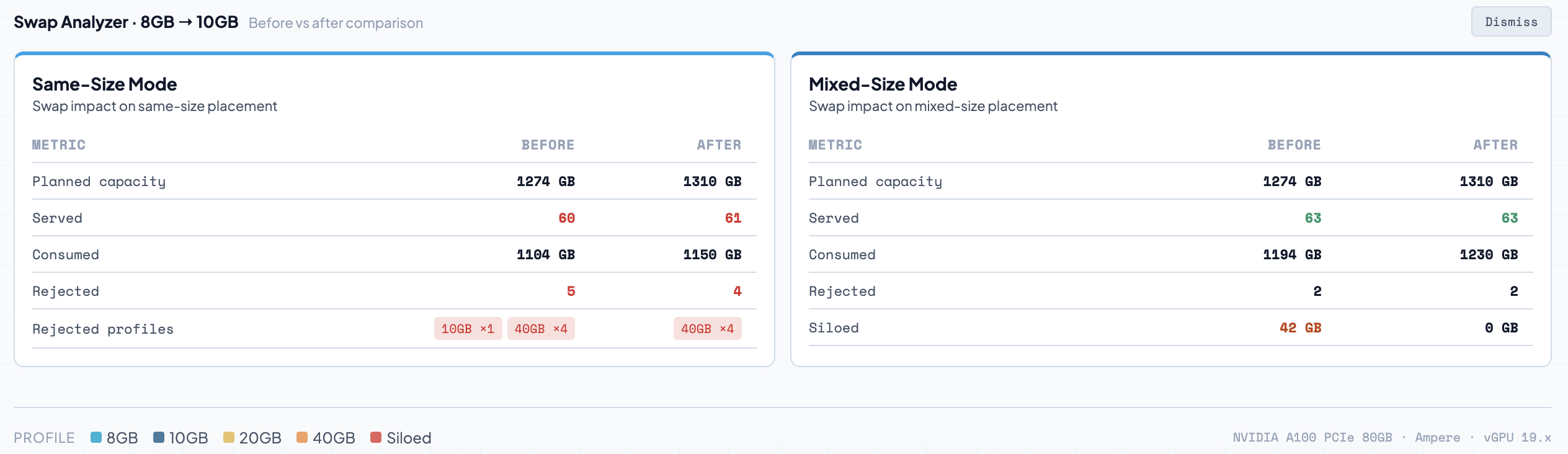The width and height of the screenshot is (1568, 454).
Task: Toggle the 40GB ×4 chip under After column
Action: 707,329
